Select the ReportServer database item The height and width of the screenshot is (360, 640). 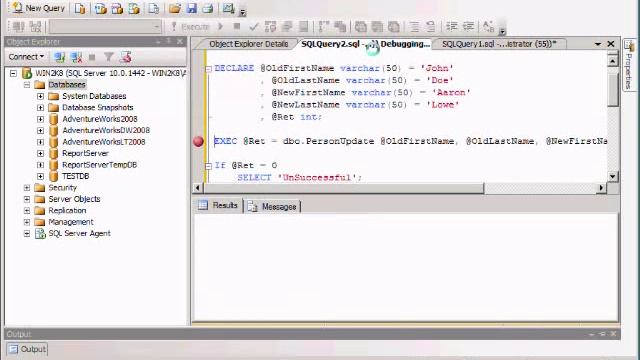tap(85, 153)
